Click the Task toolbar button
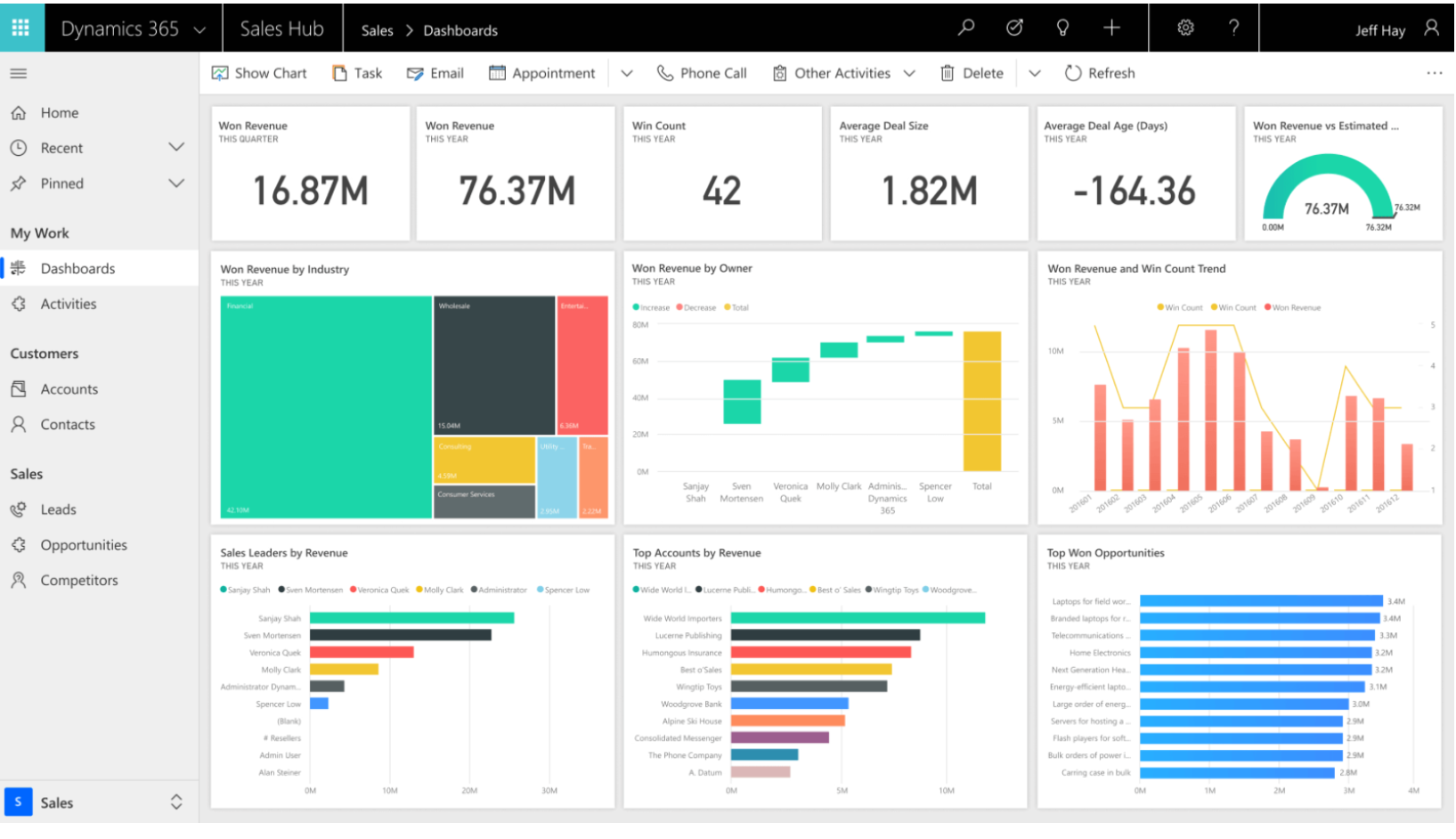 click(357, 73)
